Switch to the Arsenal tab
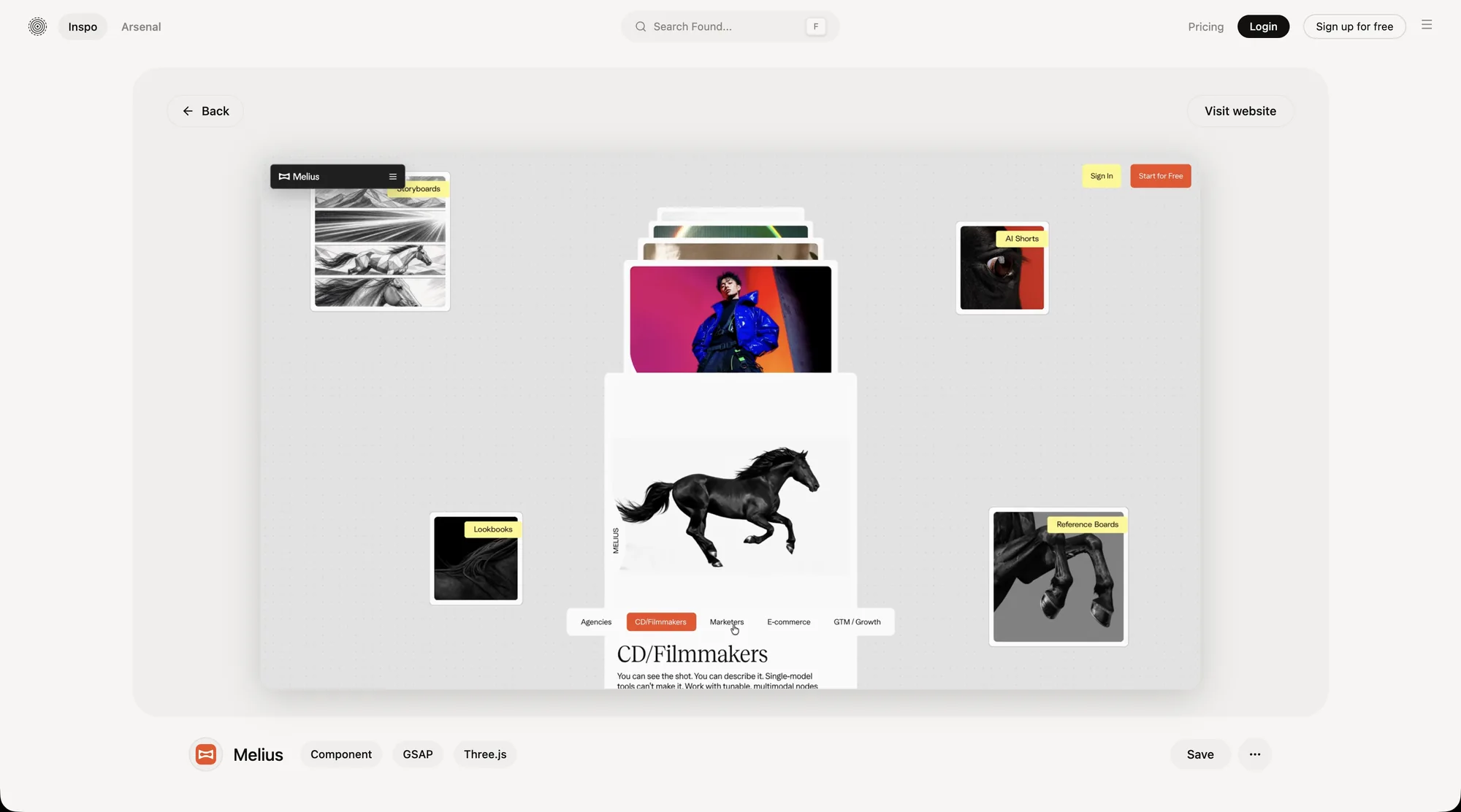The width and height of the screenshot is (1461, 812). (x=141, y=26)
